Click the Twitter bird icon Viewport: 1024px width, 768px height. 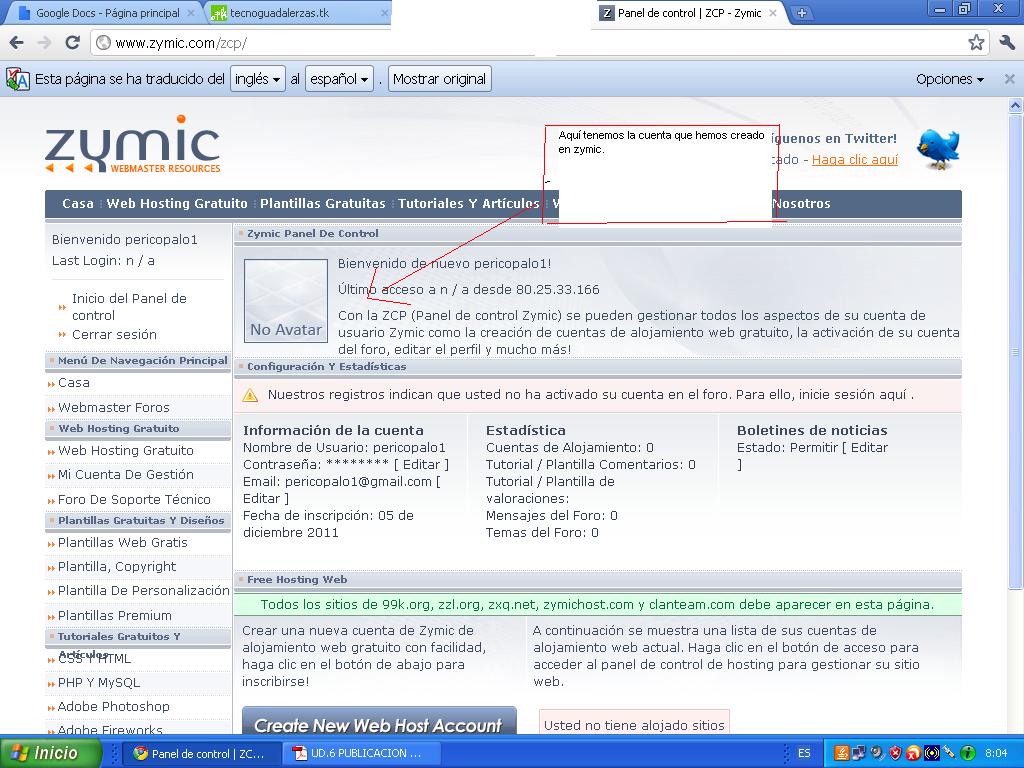point(938,149)
